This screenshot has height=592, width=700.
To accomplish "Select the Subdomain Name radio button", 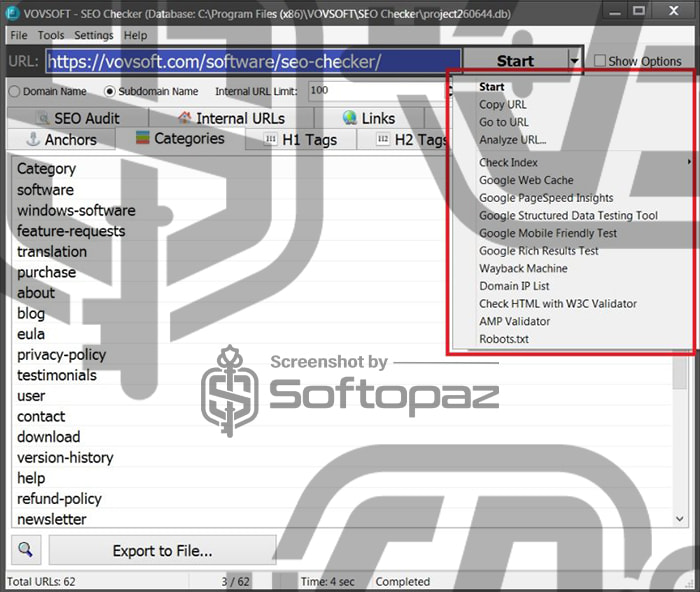I will (109, 91).
